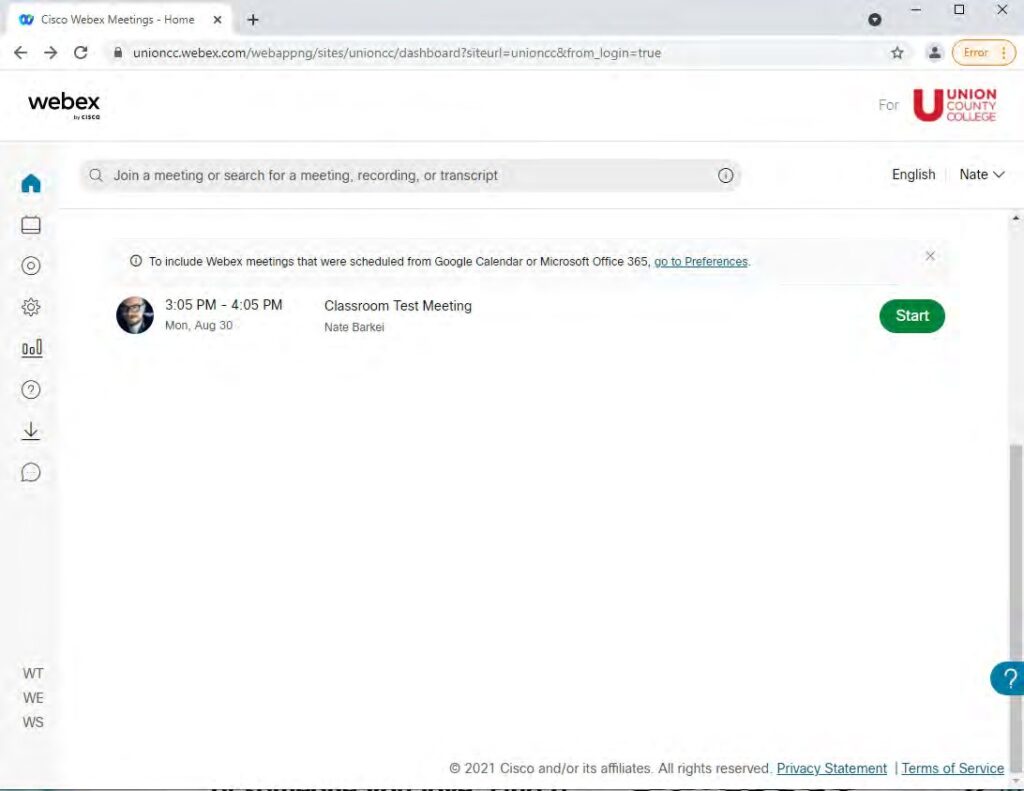Dismiss the calendar integration notice
Screen dimensions: 1024x791
930,256
